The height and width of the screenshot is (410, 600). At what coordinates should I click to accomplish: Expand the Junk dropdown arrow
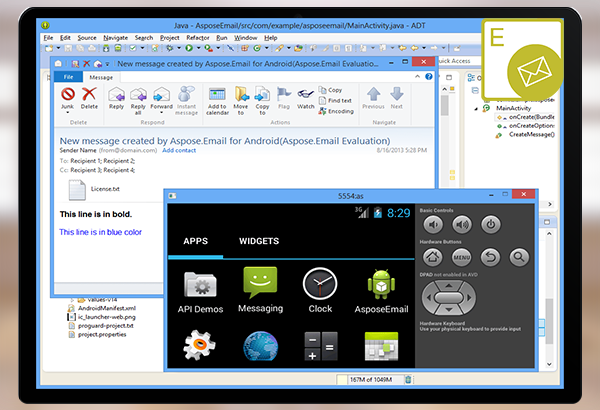pyautogui.click(x=68, y=113)
